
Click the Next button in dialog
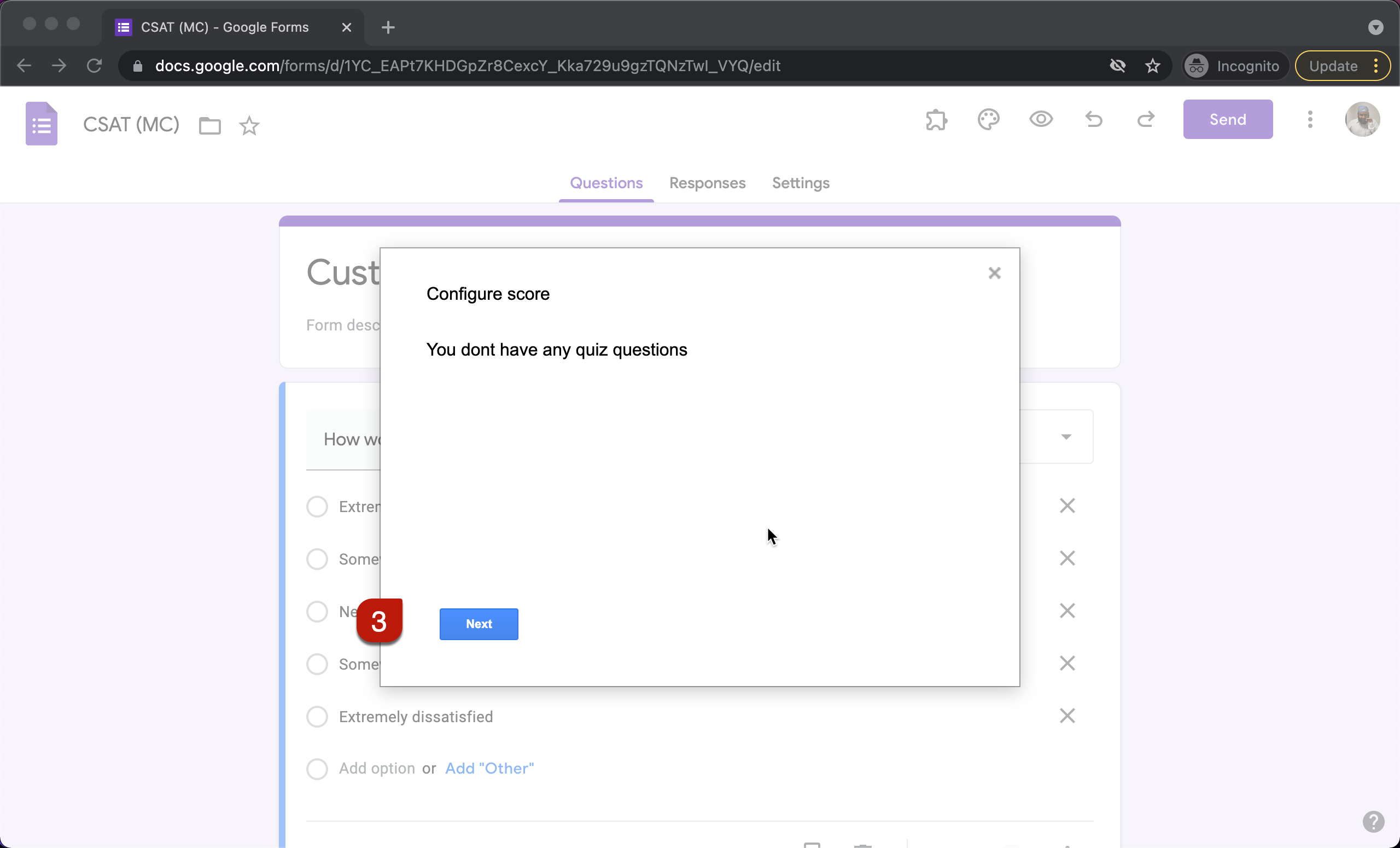(479, 624)
